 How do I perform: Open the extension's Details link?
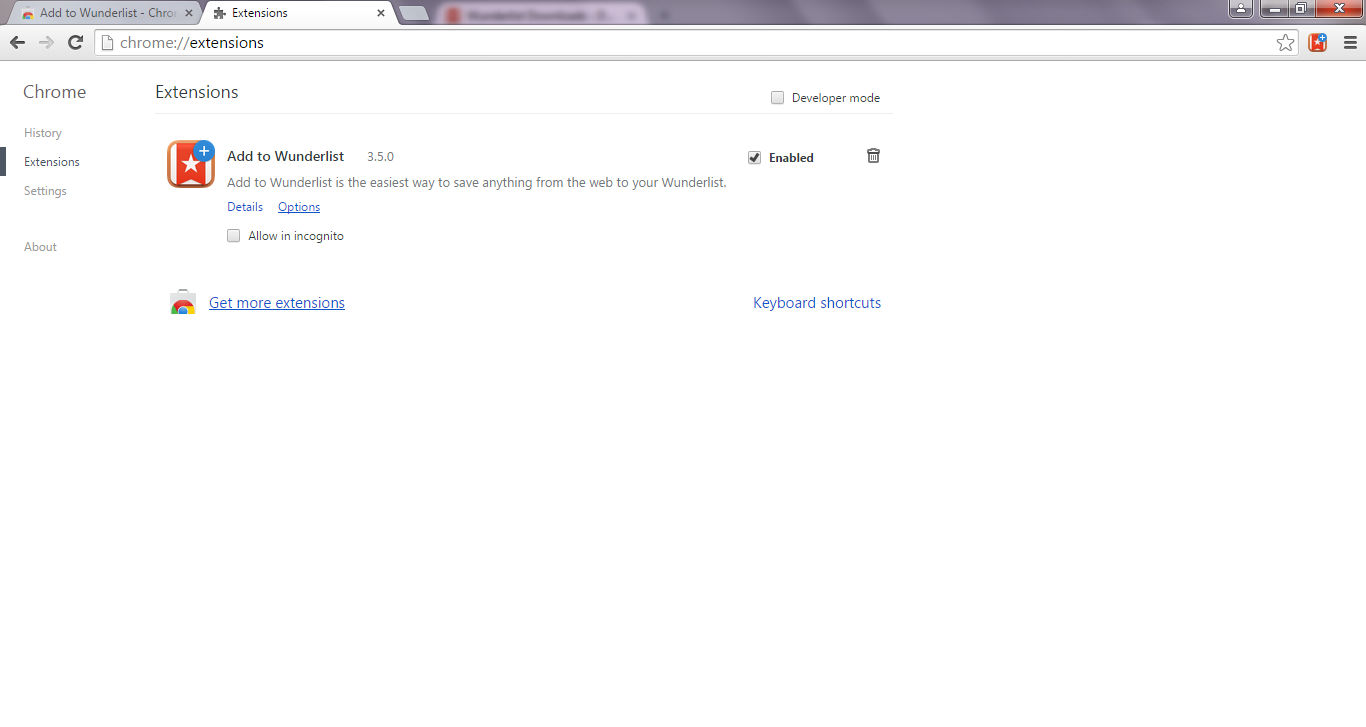pyautogui.click(x=245, y=207)
